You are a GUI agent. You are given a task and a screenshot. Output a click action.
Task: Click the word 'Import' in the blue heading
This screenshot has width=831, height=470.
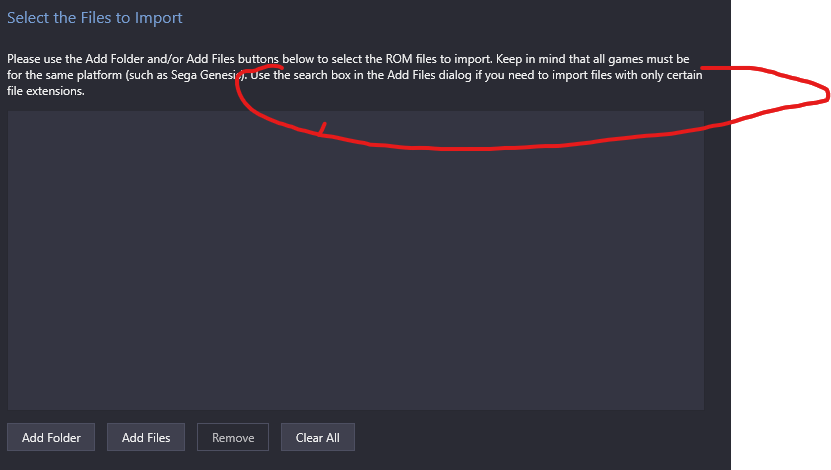(158, 18)
